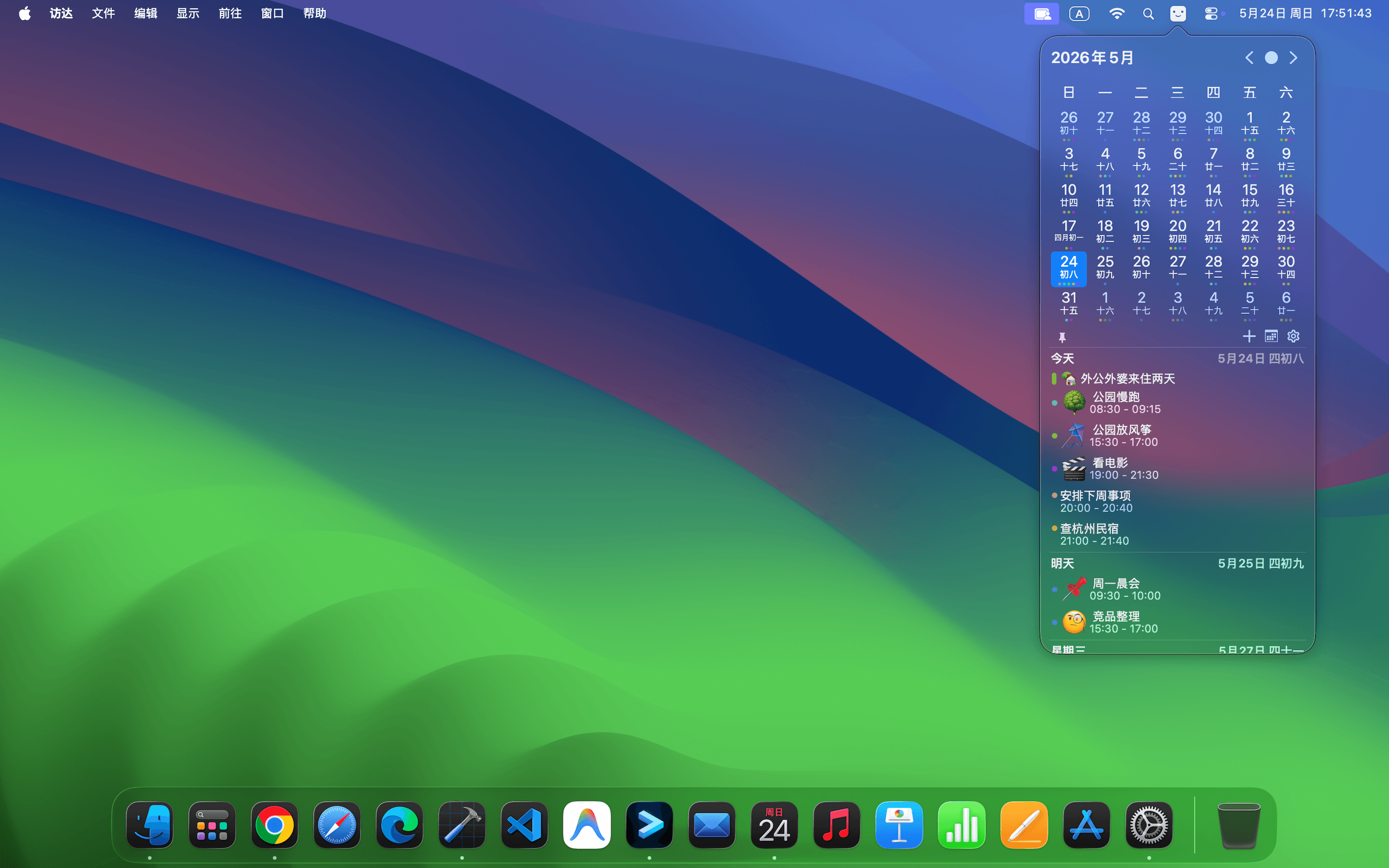Go to next month arrow
1389x868 pixels.
1293,58
